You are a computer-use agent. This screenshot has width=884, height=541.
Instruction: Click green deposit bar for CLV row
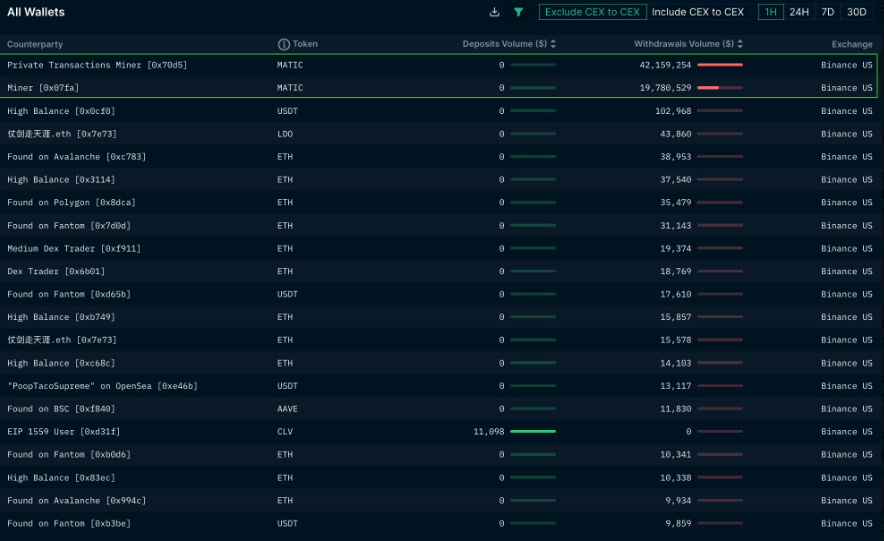(533, 432)
